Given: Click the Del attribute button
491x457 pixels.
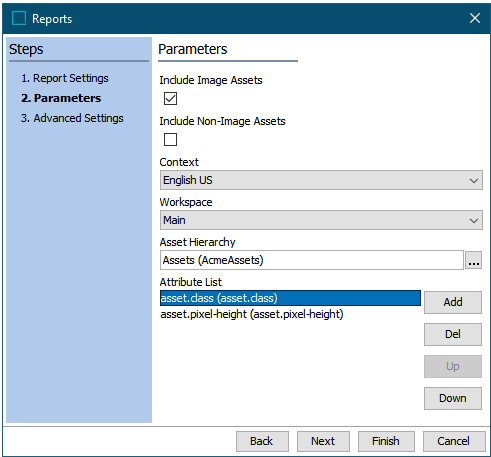Looking at the screenshot, I should (453, 334).
